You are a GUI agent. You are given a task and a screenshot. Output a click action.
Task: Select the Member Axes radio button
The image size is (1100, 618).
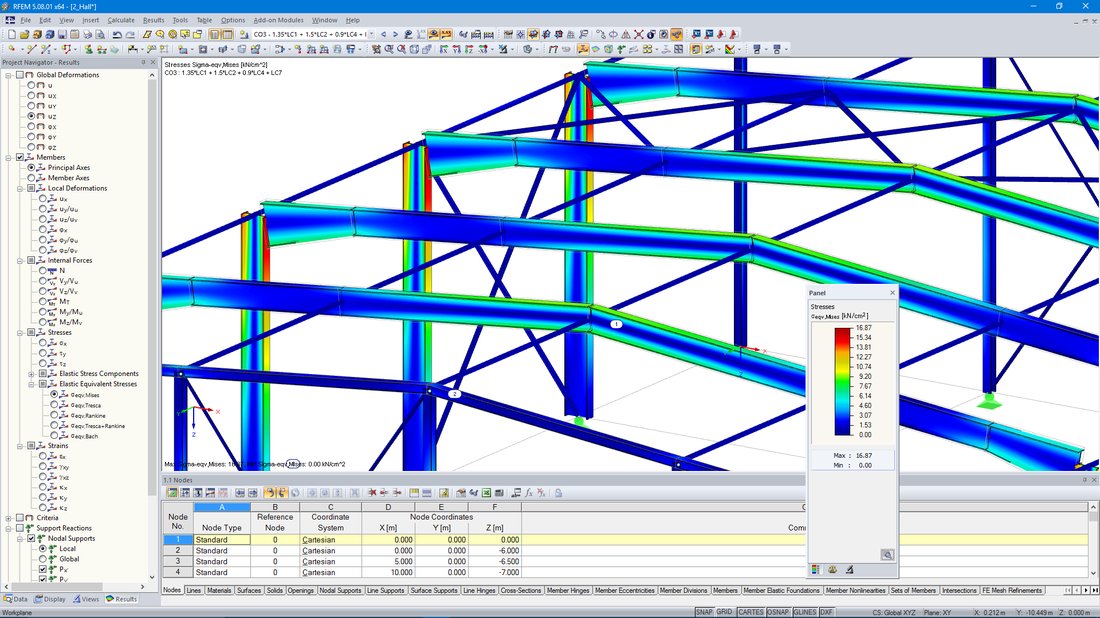point(31,178)
